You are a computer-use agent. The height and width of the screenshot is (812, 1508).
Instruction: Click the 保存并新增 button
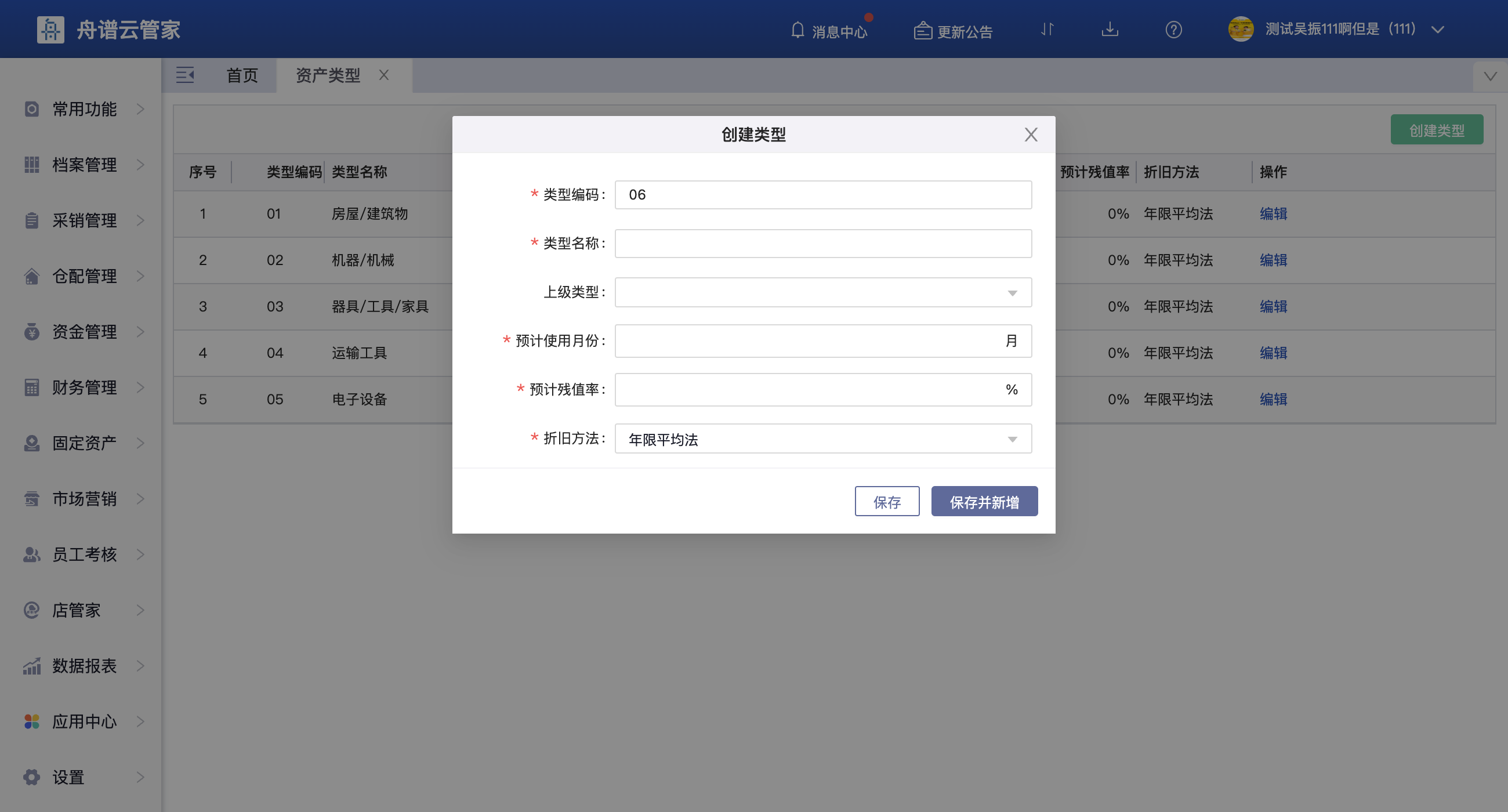coord(984,501)
